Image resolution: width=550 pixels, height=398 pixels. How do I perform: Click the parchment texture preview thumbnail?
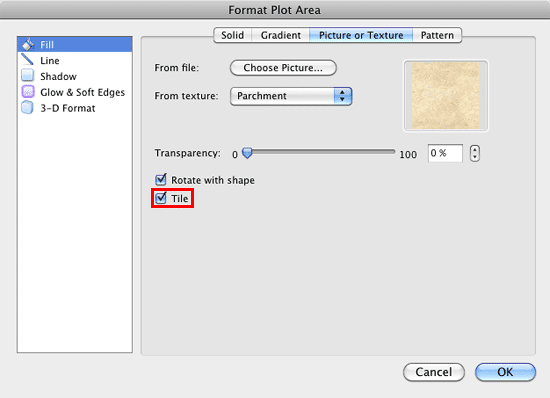(446, 95)
